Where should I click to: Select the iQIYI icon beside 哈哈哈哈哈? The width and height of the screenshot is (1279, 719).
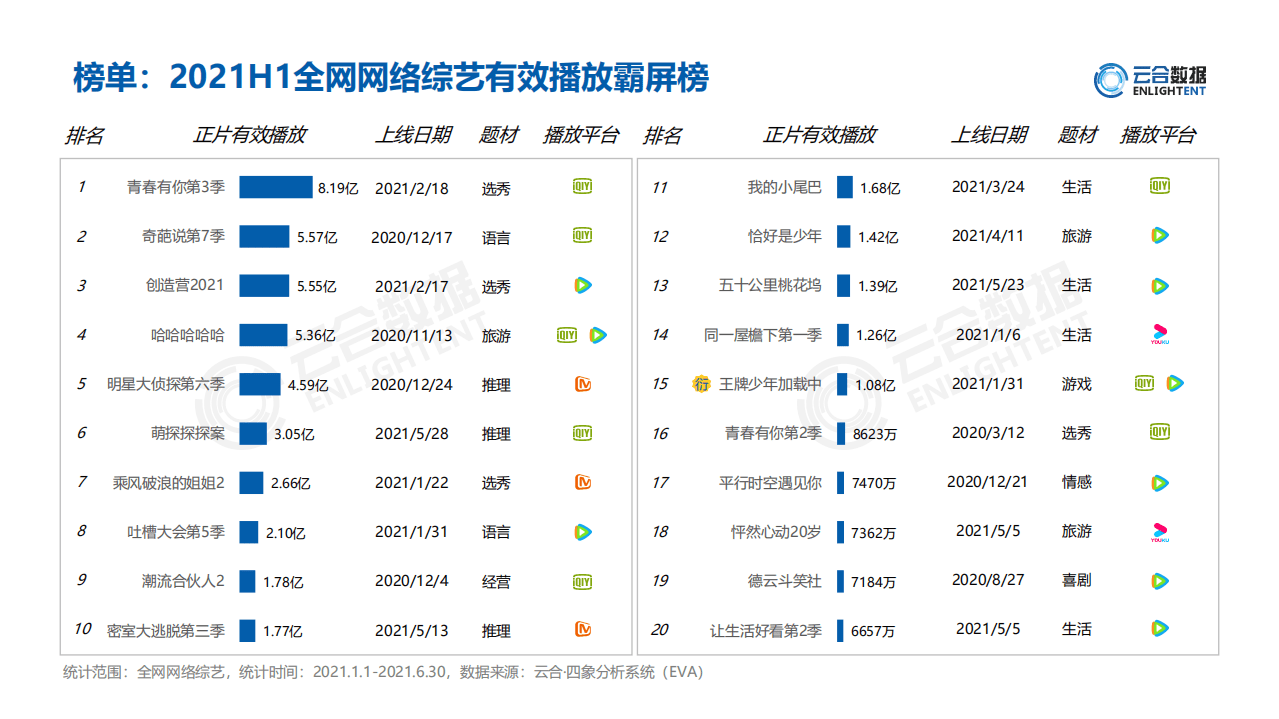click(x=569, y=336)
